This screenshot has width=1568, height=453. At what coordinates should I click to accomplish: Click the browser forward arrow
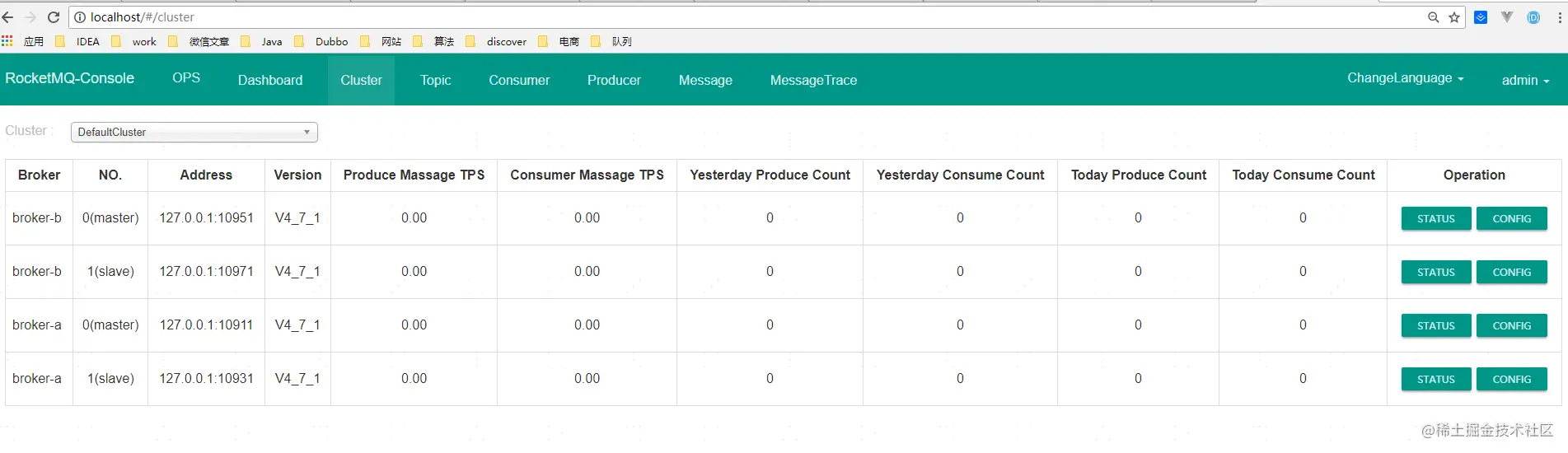[30, 17]
